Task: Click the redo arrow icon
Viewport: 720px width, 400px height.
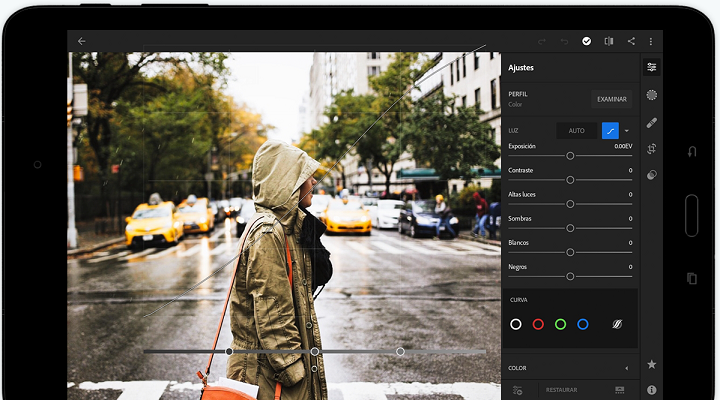Action: pos(542,41)
